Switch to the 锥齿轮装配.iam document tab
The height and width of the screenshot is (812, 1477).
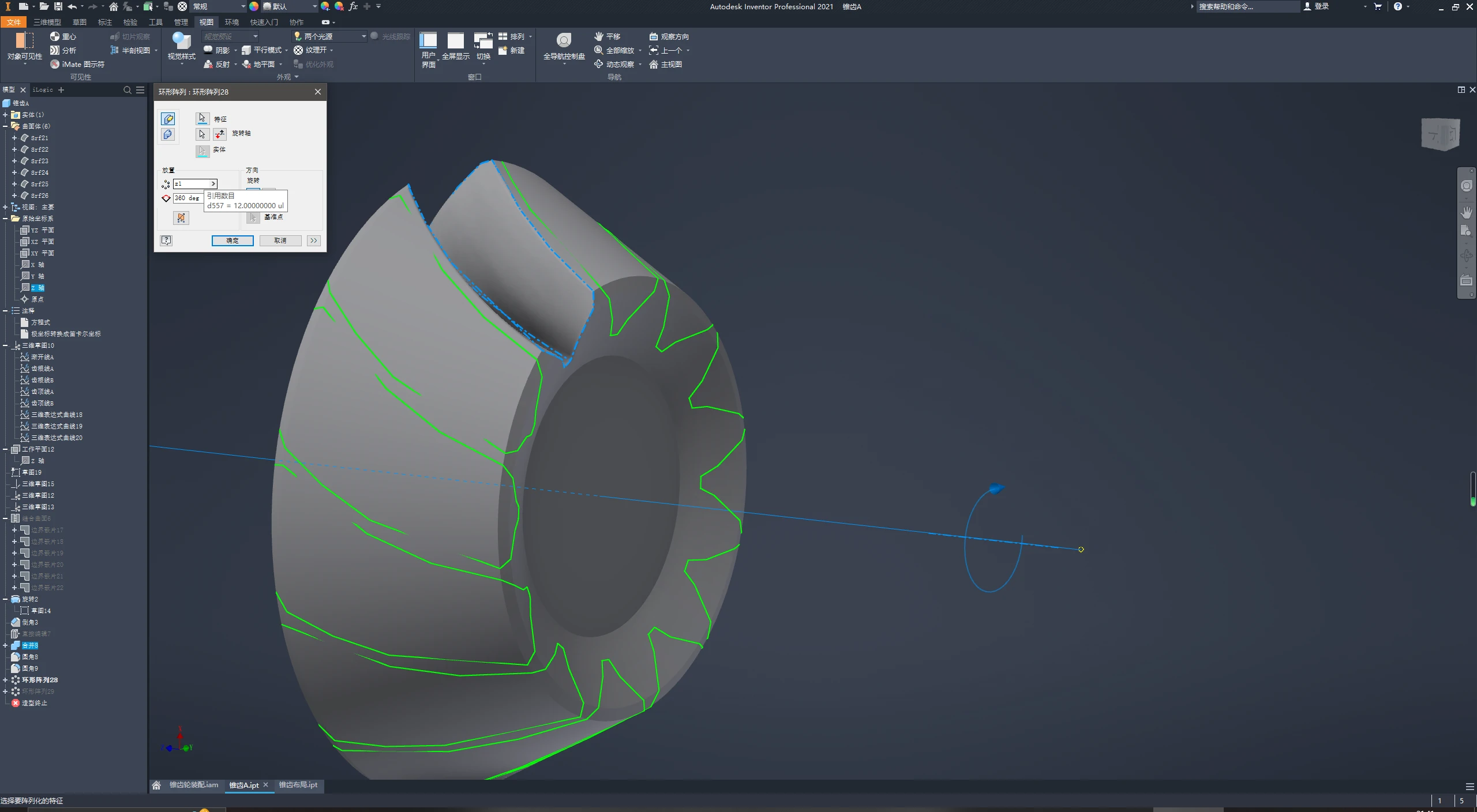[194, 785]
